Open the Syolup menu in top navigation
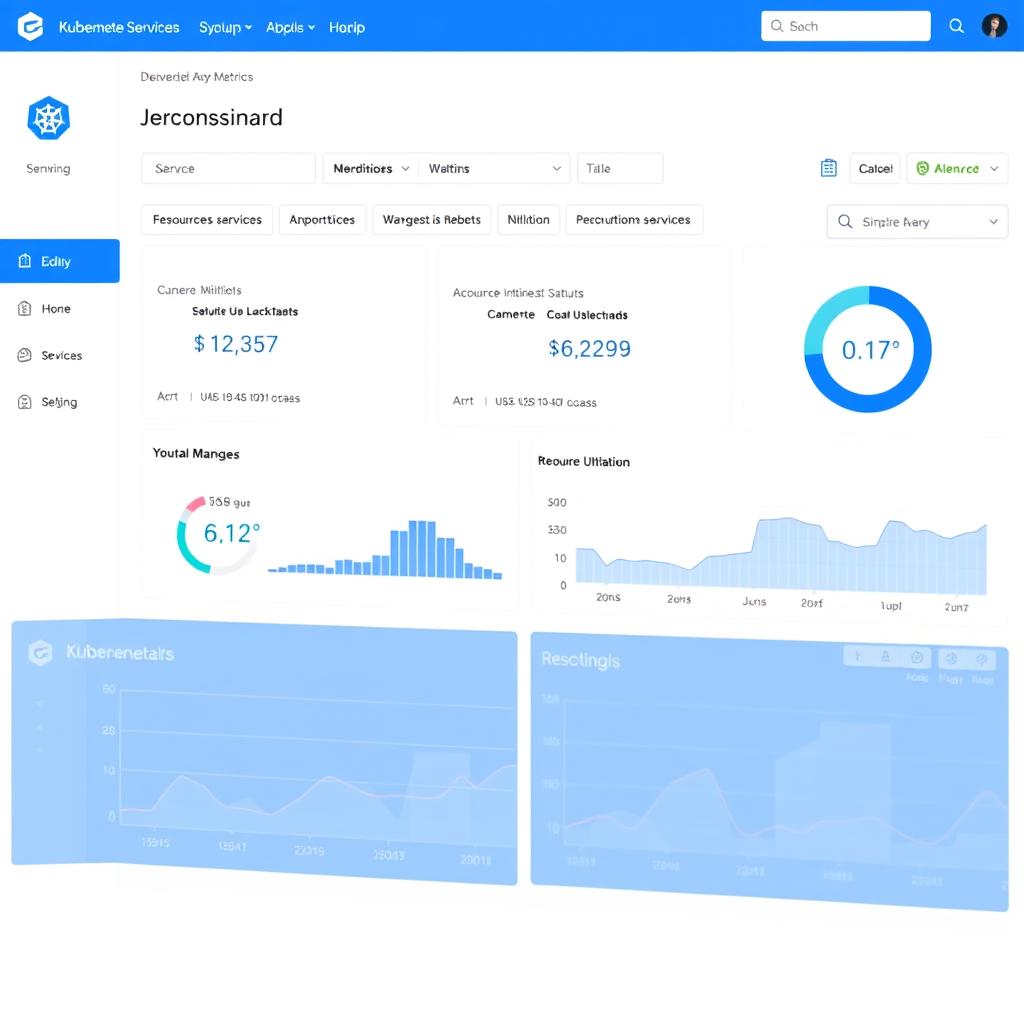Screen dimensions: 1024x1024 [x=224, y=27]
